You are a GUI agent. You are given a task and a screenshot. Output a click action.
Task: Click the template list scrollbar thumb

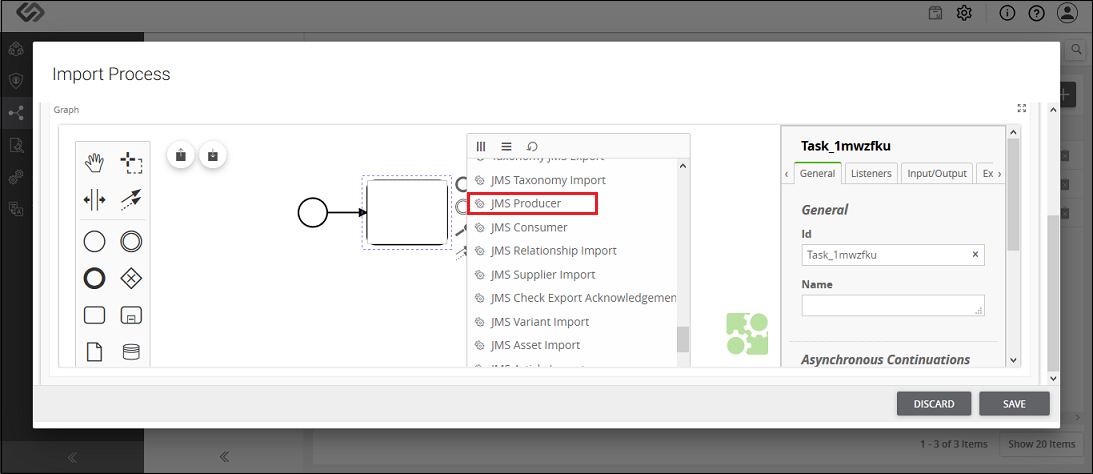(x=682, y=339)
